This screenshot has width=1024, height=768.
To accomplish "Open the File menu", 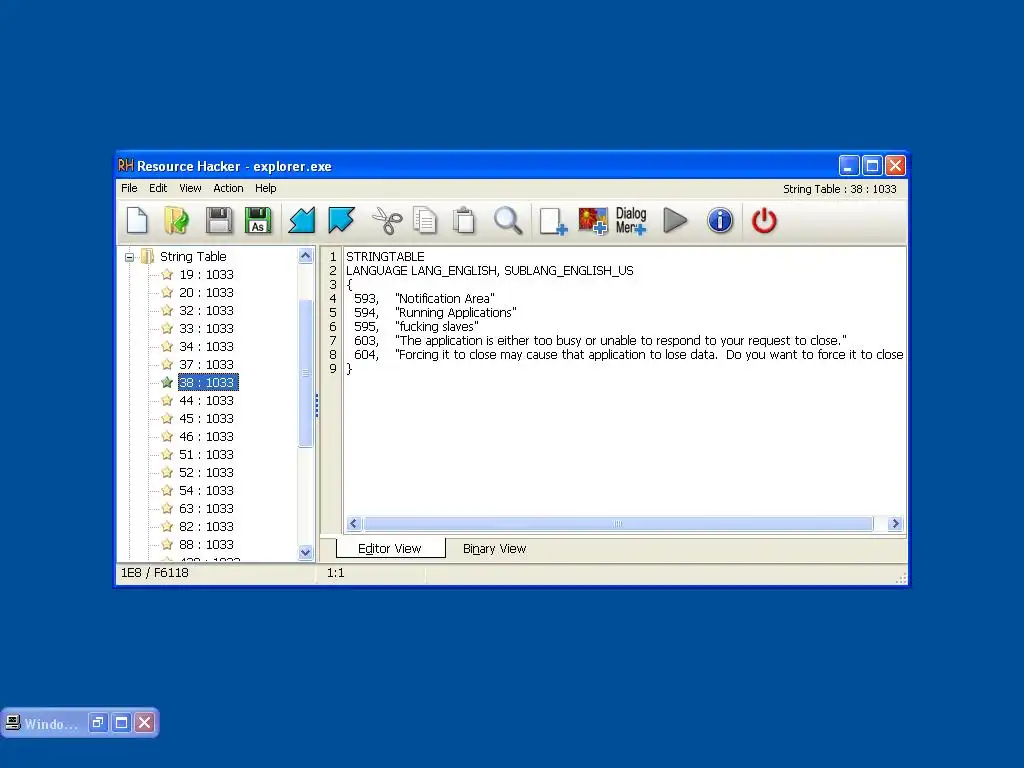I will pos(129,188).
